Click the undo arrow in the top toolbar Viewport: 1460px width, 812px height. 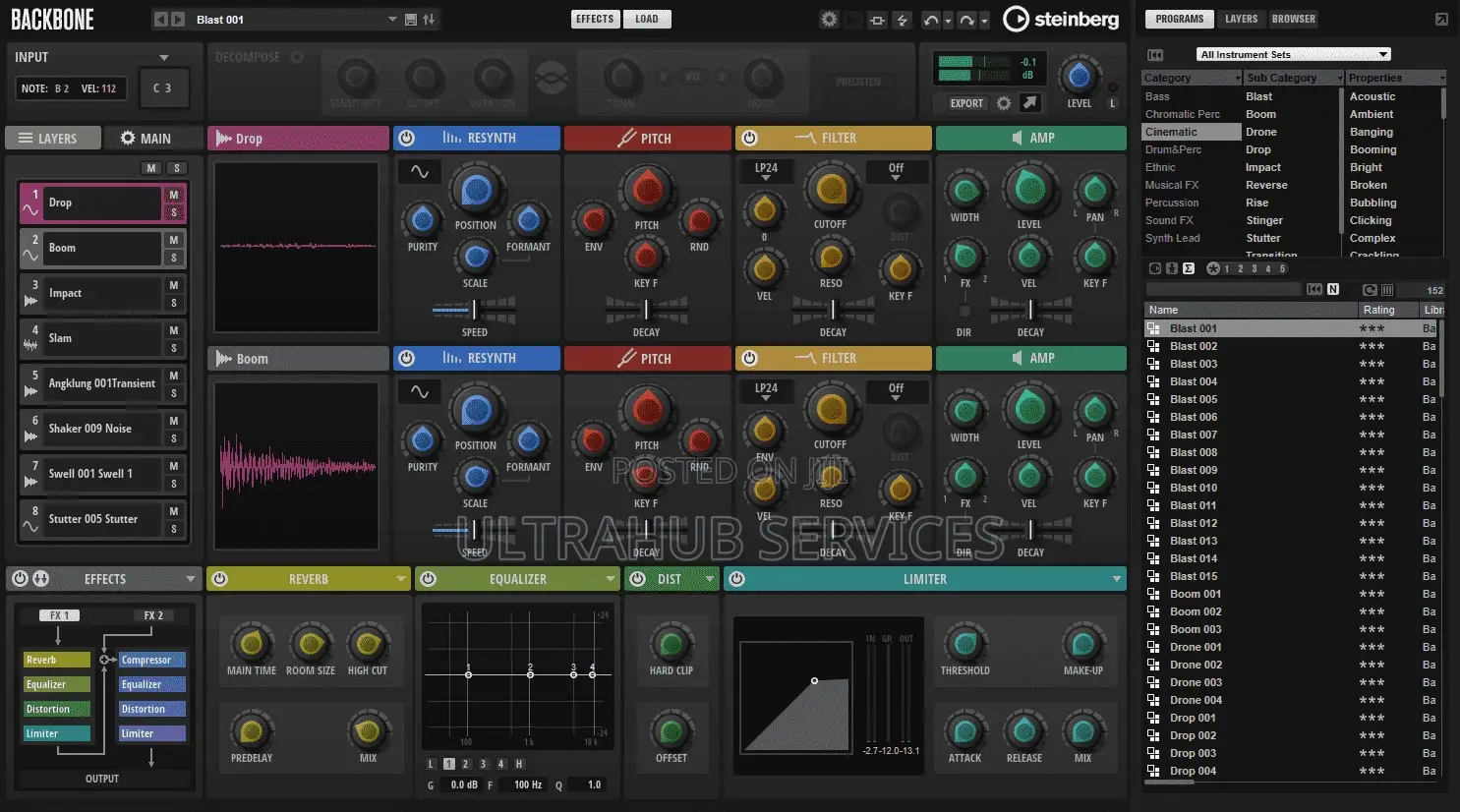tap(930, 20)
